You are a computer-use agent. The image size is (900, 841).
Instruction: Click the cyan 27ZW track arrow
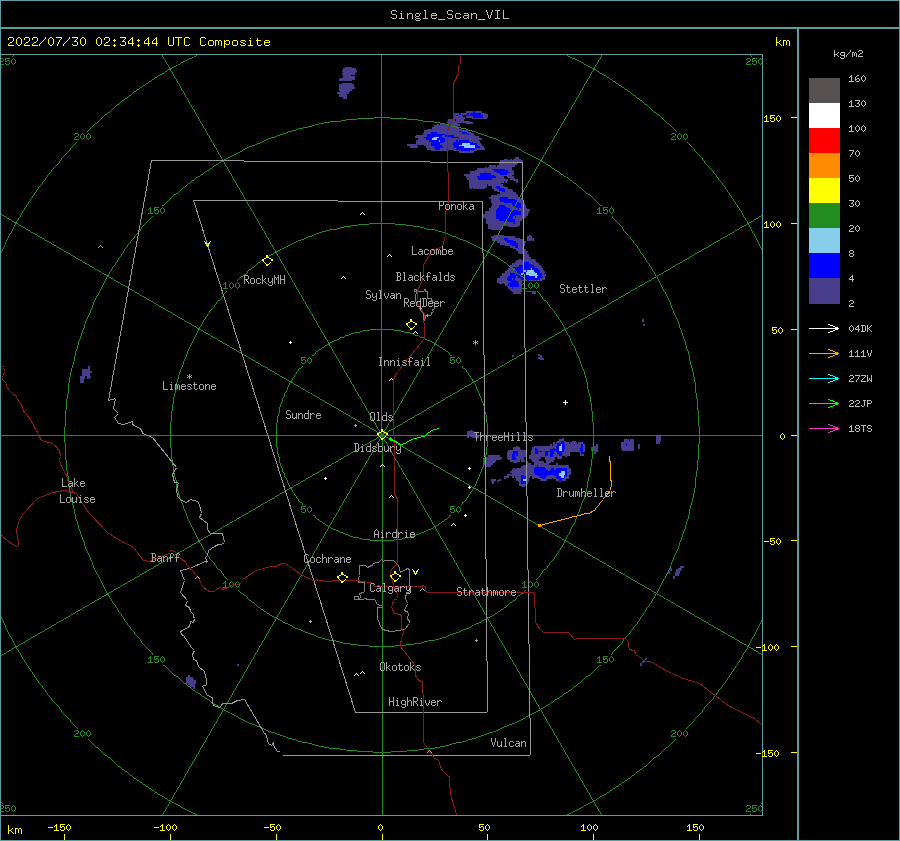click(824, 378)
